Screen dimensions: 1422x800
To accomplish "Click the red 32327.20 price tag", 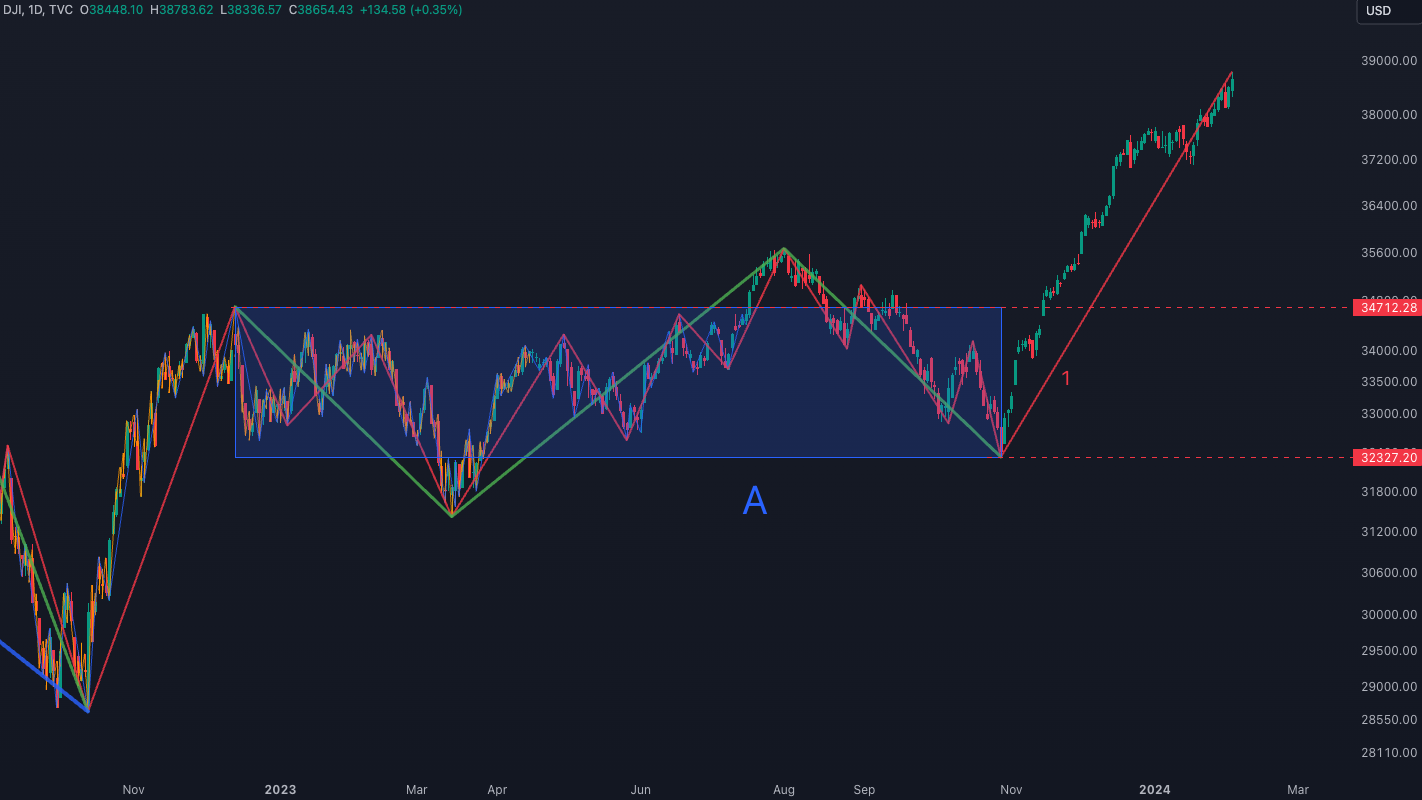I will (1385, 458).
